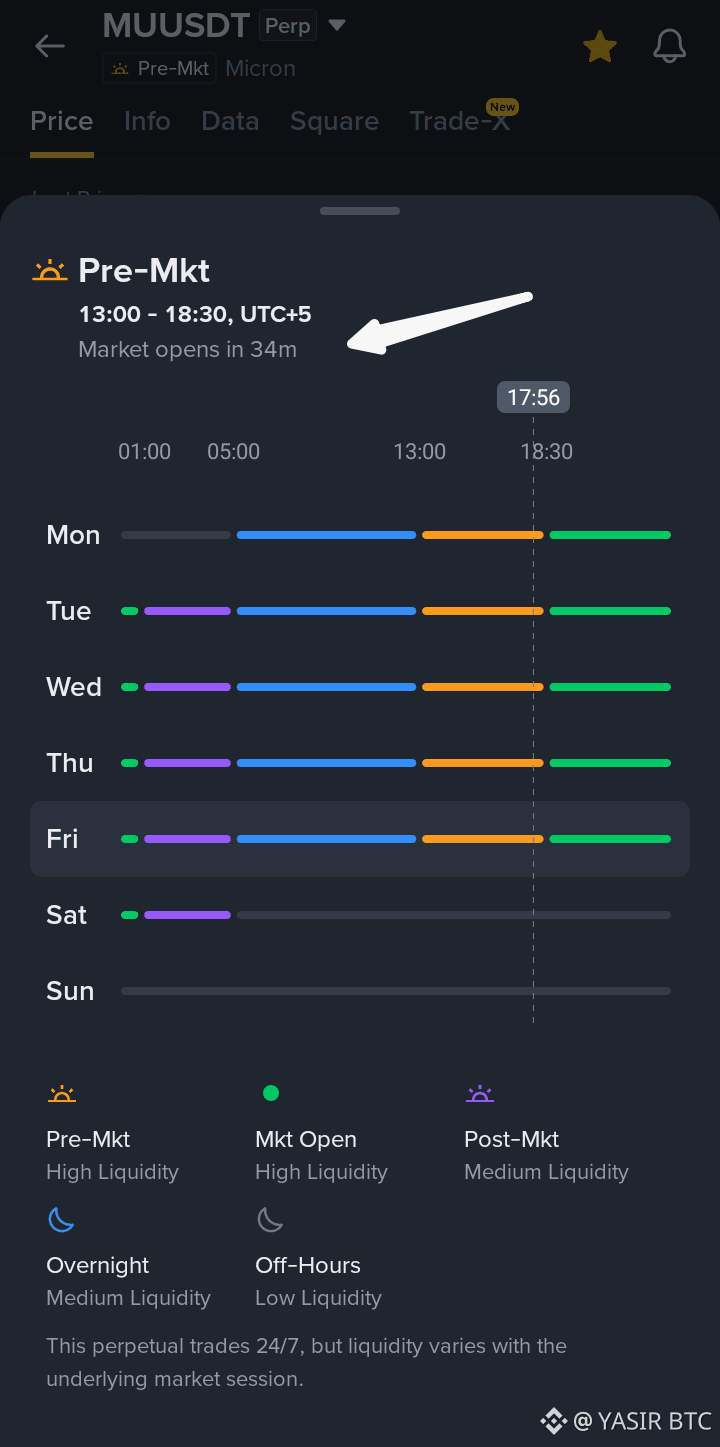The width and height of the screenshot is (720, 1447).
Task: Click the gray Off-Hours moon icon
Action: (270, 1219)
